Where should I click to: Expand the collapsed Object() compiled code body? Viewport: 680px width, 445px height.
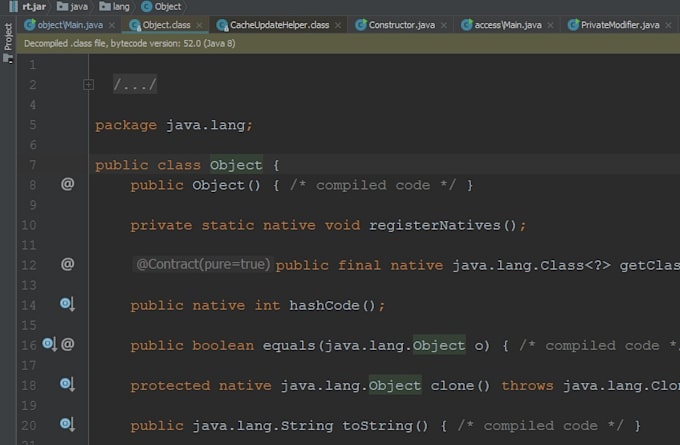coord(380,185)
